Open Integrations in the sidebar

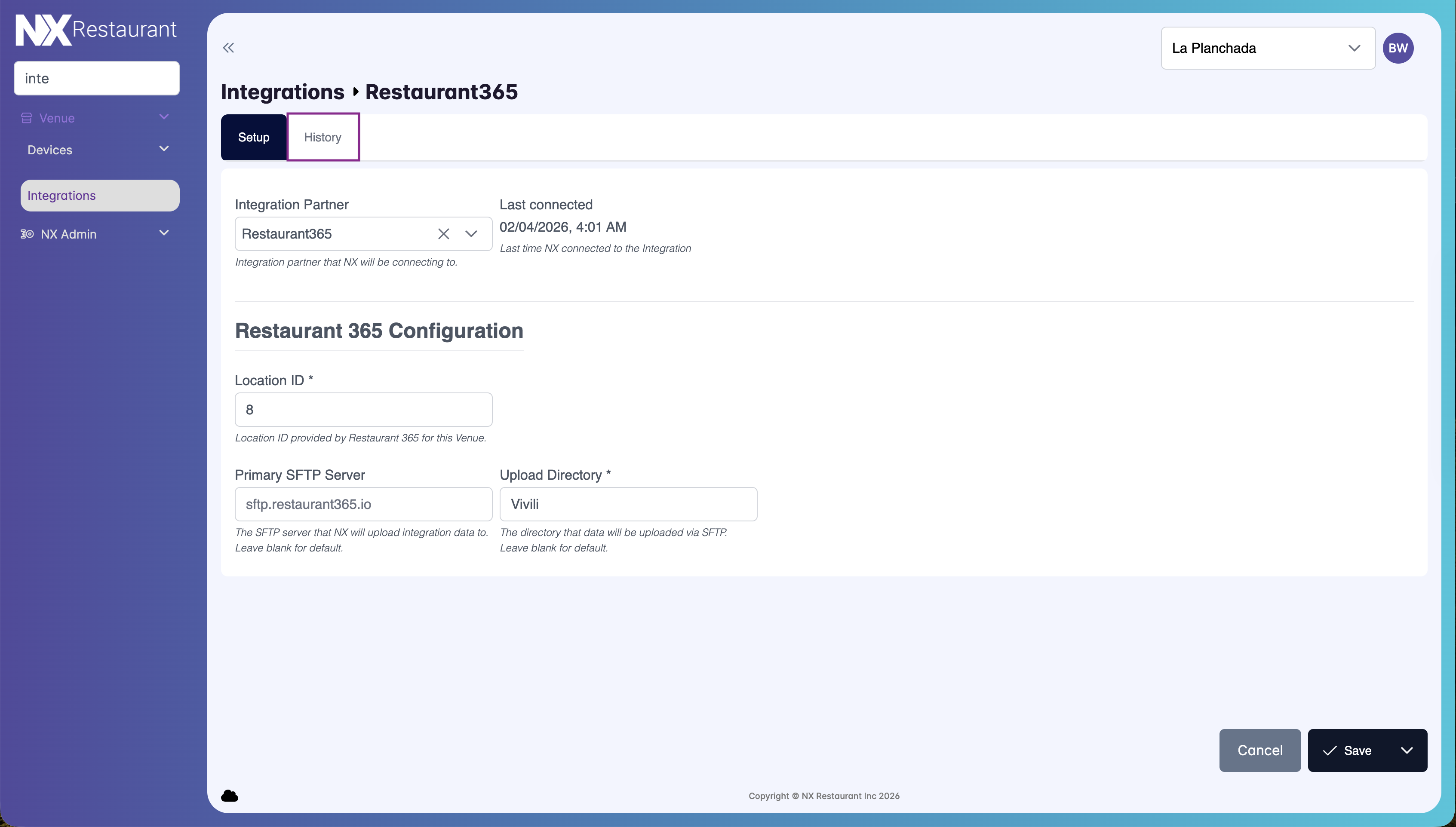pyautogui.click(x=100, y=196)
